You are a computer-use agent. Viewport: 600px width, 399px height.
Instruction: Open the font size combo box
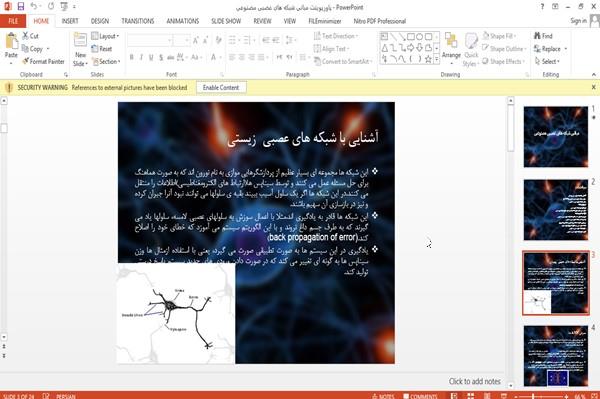point(181,40)
